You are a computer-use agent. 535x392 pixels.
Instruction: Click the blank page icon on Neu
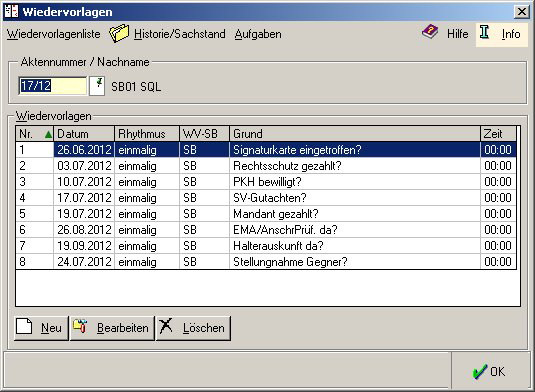click(24, 327)
